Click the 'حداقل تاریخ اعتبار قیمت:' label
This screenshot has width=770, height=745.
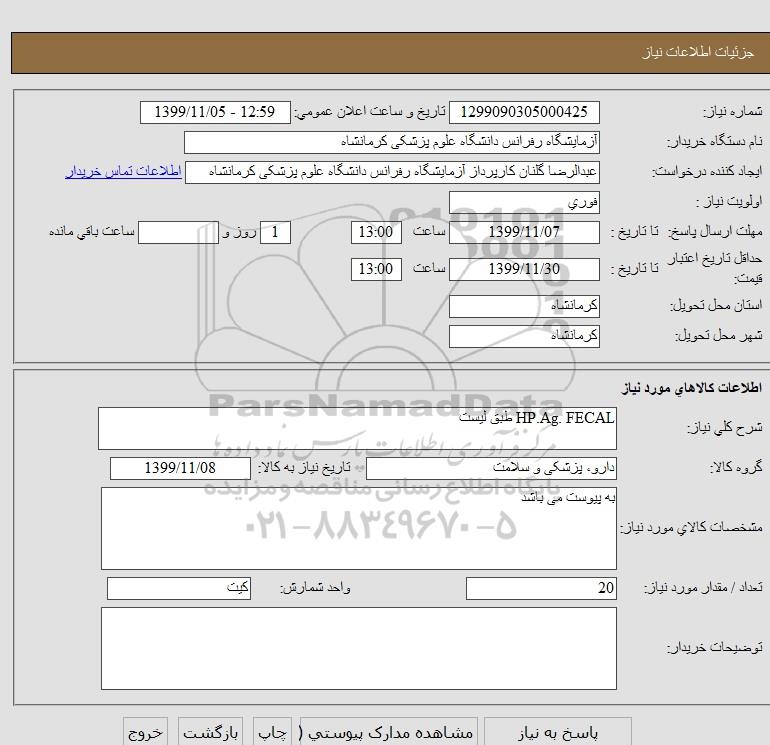click(x=715, y=268)
